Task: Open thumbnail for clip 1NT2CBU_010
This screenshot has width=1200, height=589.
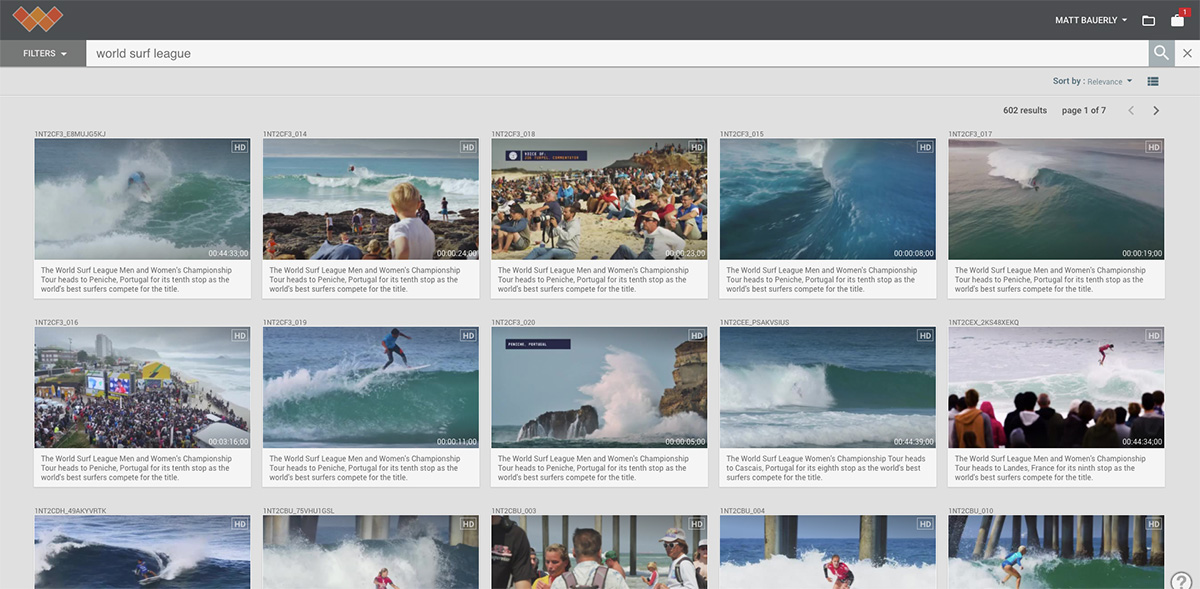Action: 1056,552
